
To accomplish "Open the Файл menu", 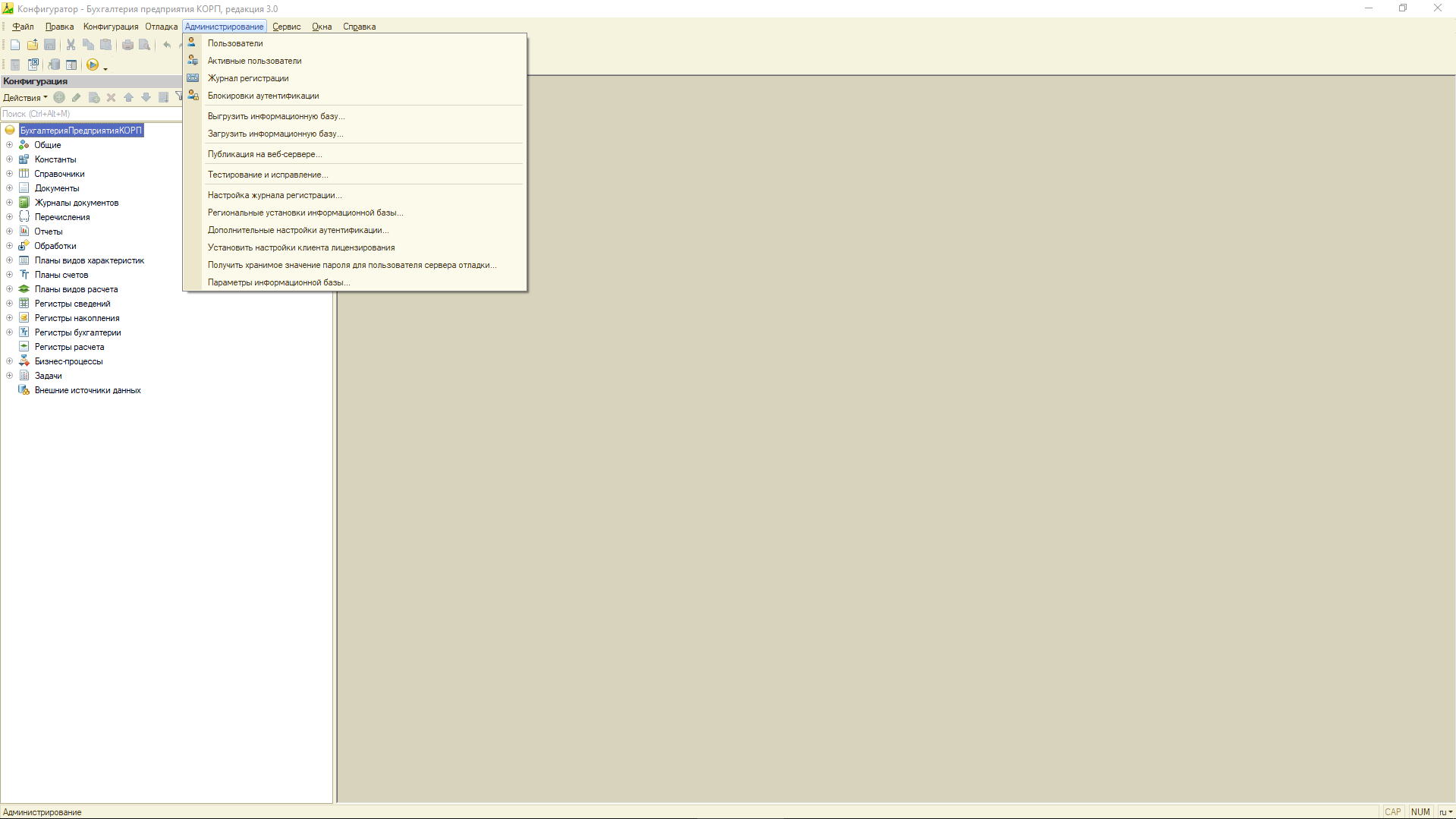I will [x=23, y=27].
